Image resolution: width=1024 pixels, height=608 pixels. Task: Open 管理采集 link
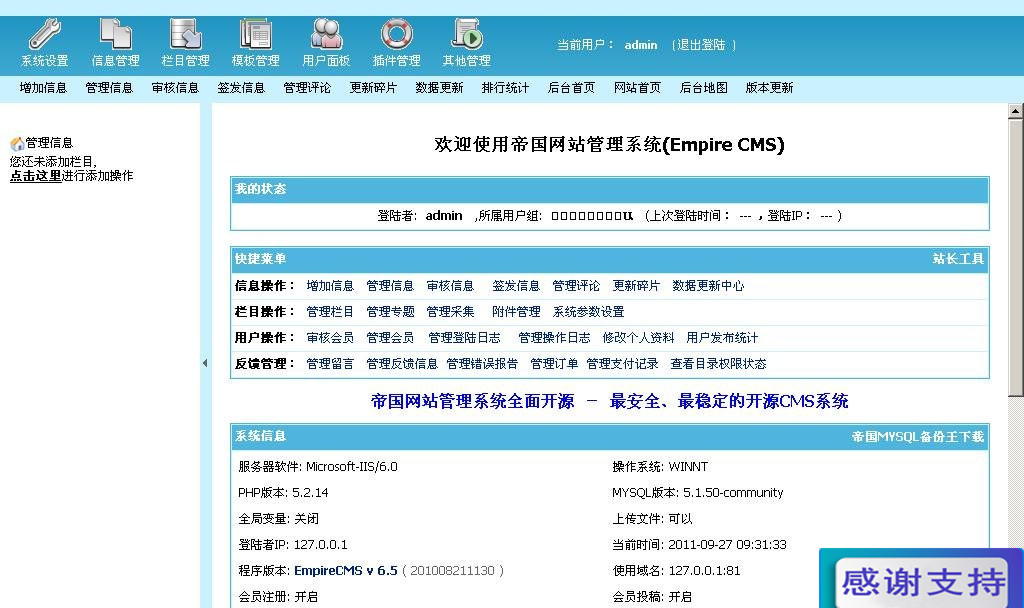[450, 312]
